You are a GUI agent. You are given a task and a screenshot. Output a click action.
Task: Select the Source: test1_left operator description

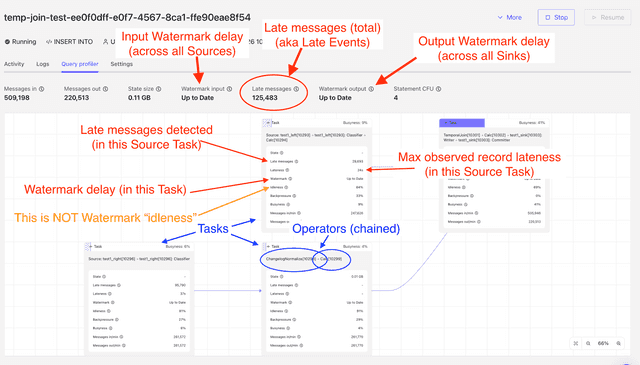(316, 137)
